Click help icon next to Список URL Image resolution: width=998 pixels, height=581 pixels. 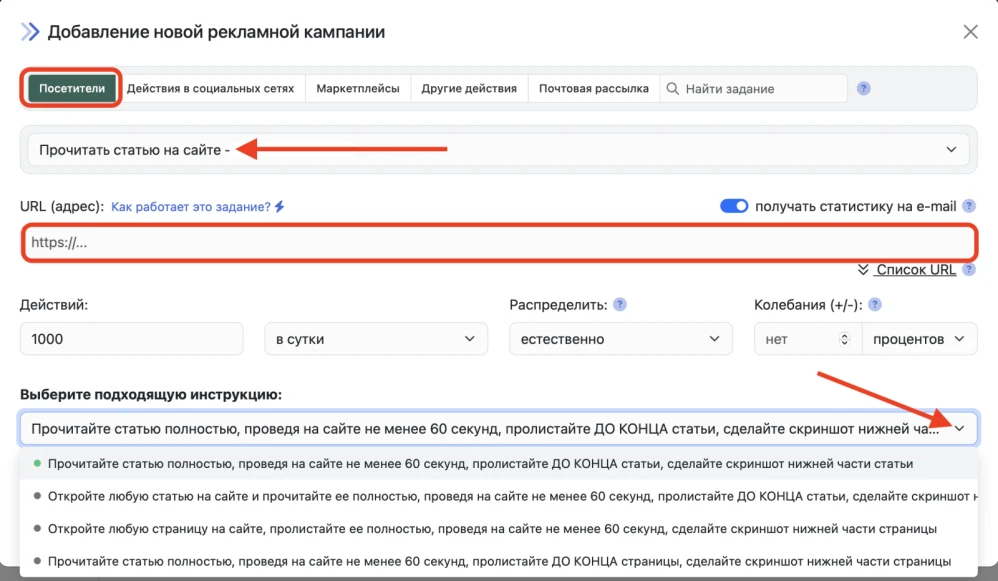[x=967, y=269]
